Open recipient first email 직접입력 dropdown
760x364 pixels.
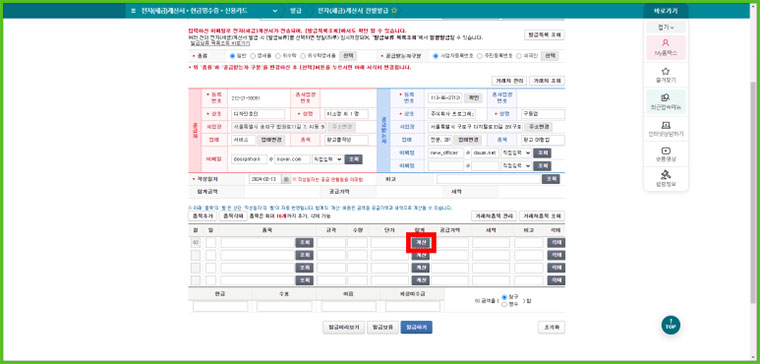pos(516,153)
